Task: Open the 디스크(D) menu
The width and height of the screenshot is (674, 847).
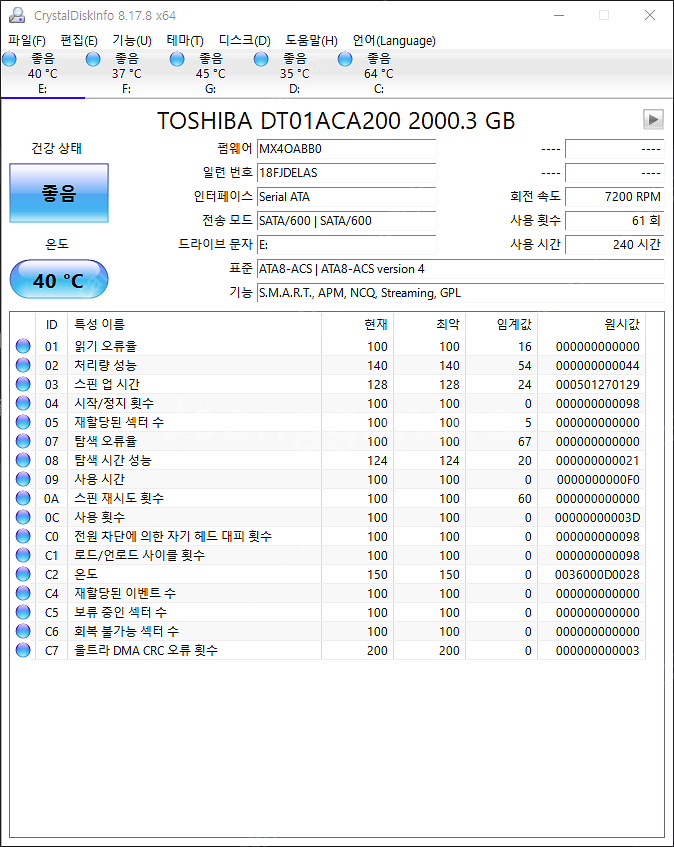Action: [244, 41]
